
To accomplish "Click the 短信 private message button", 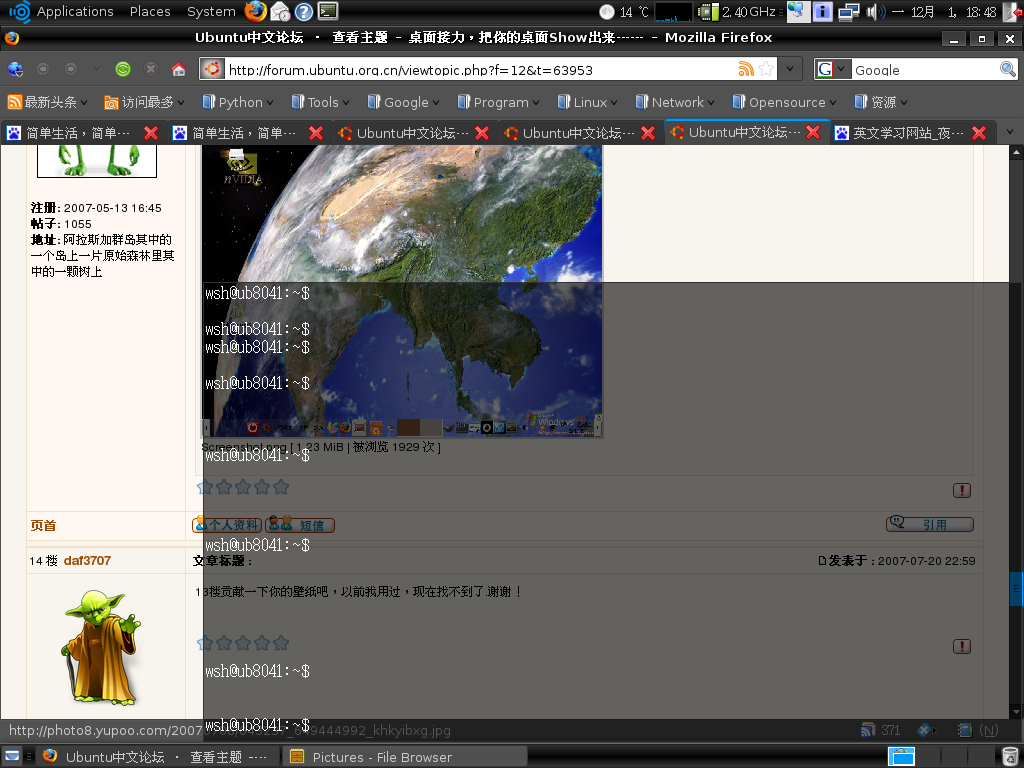I will [300, 525].
